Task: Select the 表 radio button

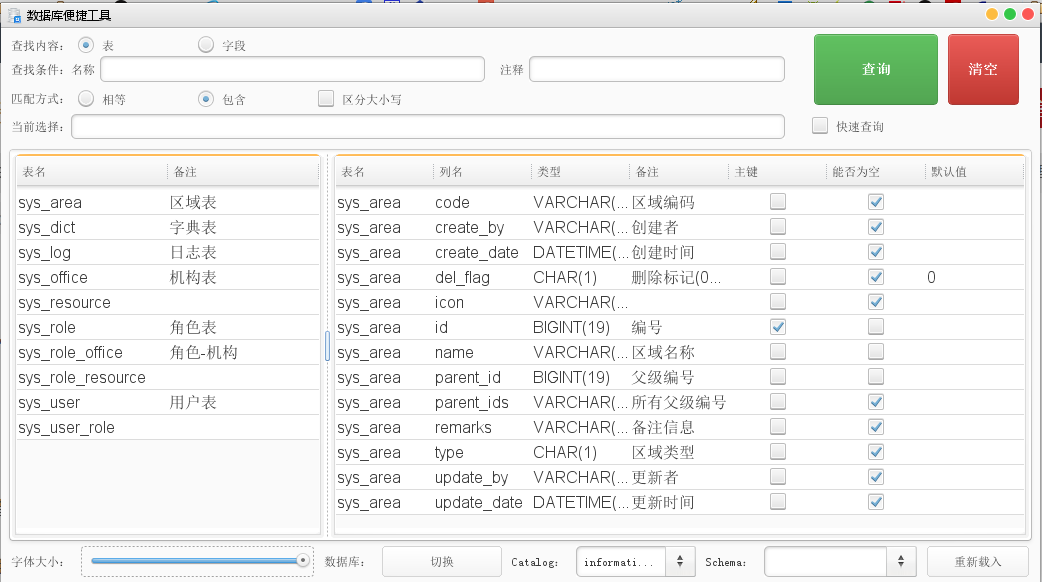Action: pos(86,45)
